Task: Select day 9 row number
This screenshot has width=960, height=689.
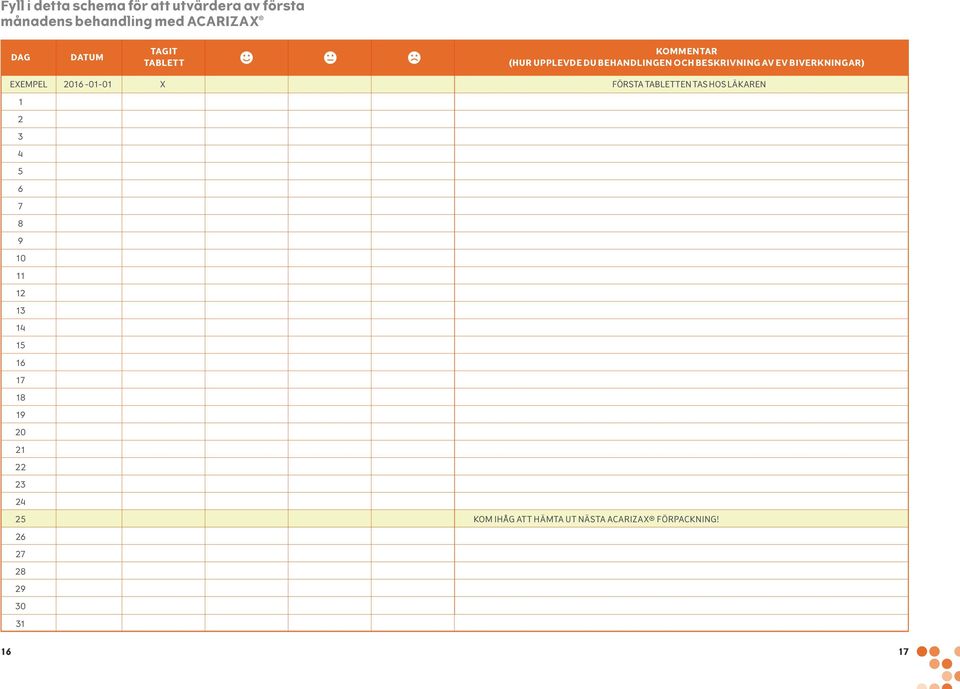Action: [x=20, y=241]
